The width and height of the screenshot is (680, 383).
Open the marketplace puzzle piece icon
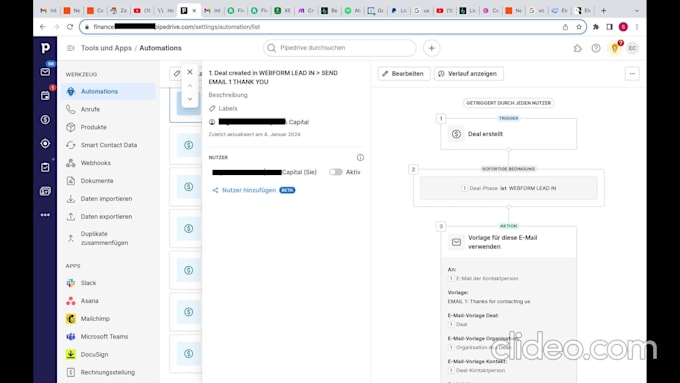point(577,48)
